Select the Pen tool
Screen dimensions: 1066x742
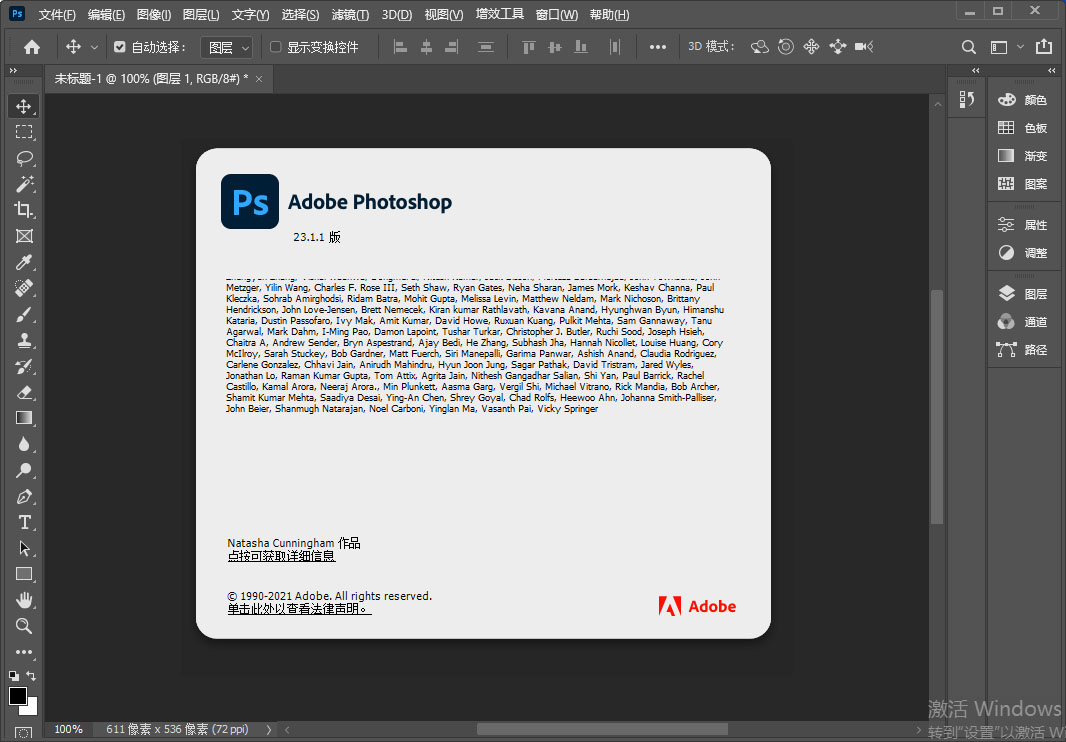click(24, 496)
